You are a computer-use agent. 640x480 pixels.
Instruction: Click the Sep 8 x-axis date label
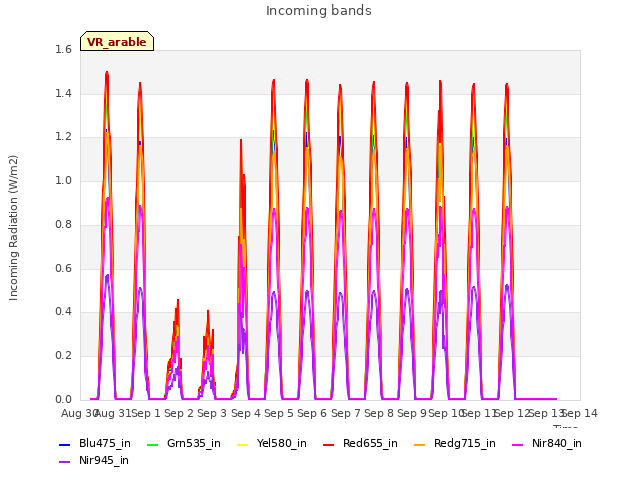(379, 413)
